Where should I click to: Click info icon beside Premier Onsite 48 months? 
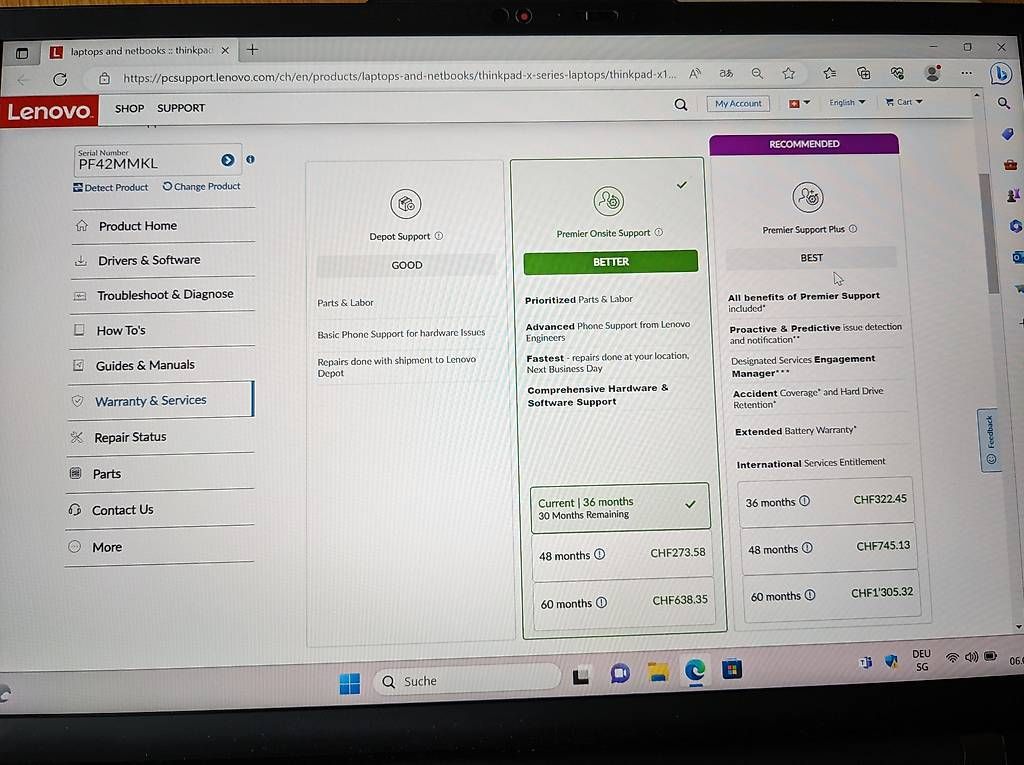tap(600, 555)
